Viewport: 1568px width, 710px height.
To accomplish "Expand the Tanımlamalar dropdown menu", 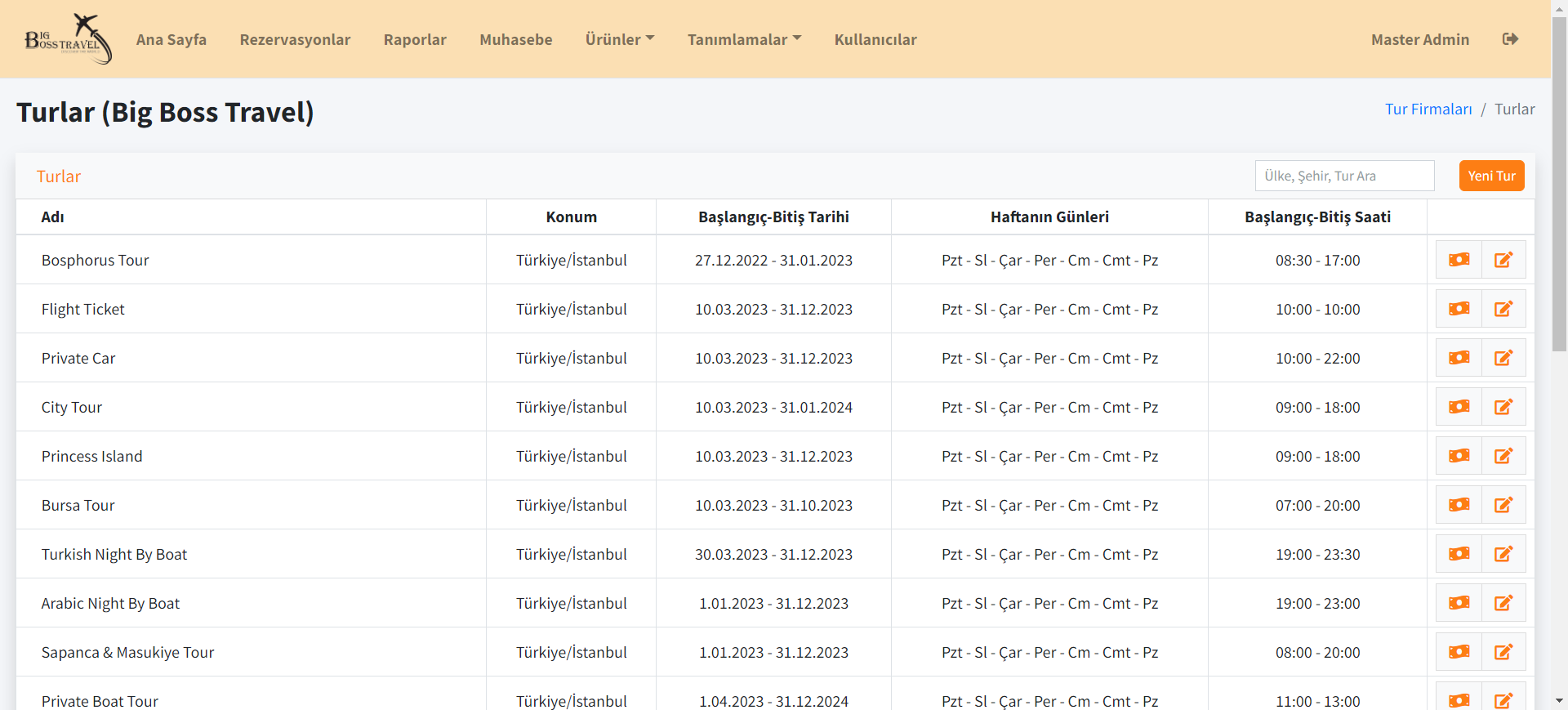I will [744, 39].
